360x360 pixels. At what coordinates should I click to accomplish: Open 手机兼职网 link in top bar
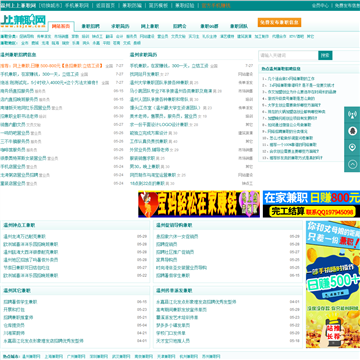tap(77, 5)
